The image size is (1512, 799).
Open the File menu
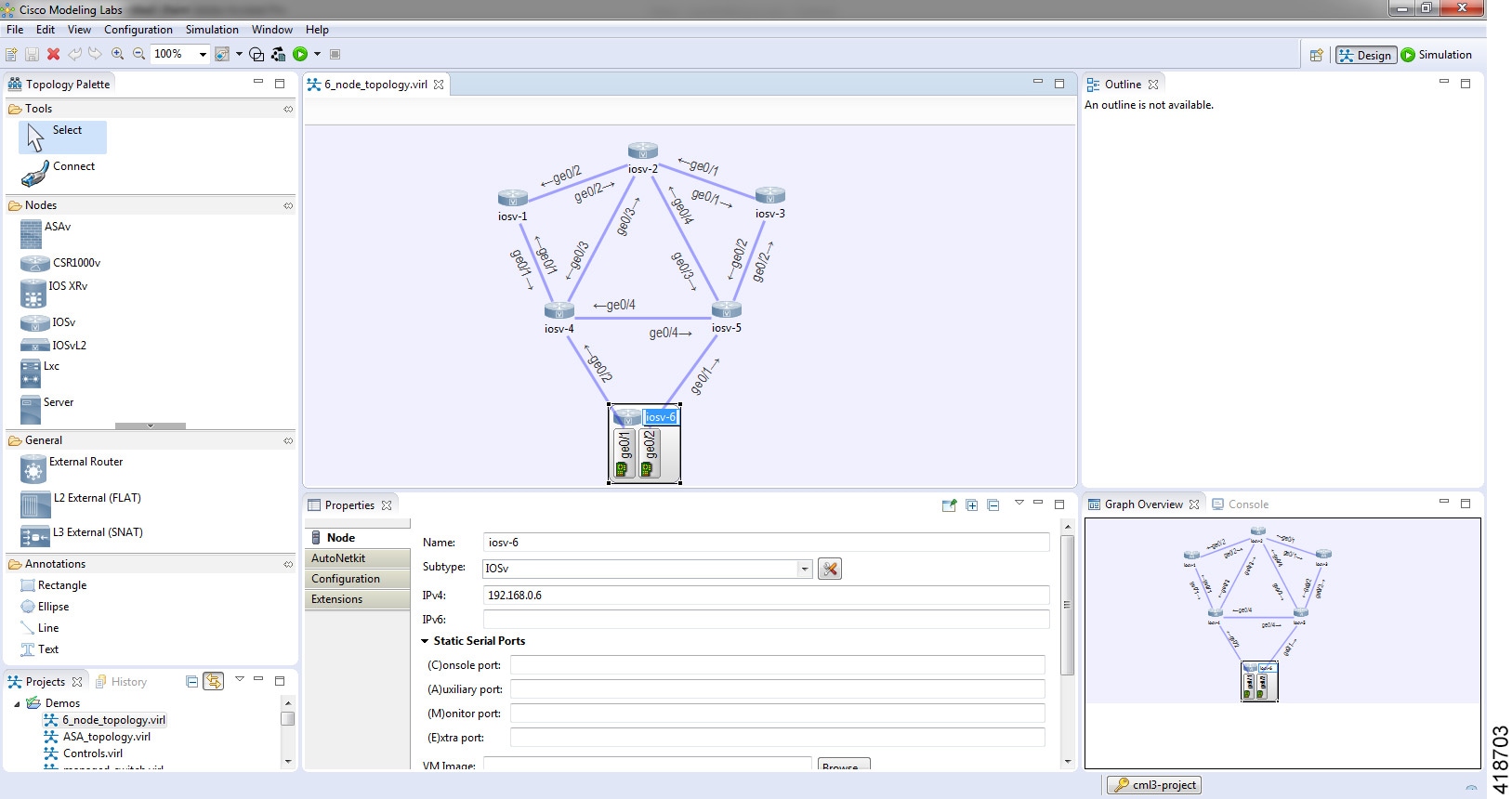(x=15, y=30)
